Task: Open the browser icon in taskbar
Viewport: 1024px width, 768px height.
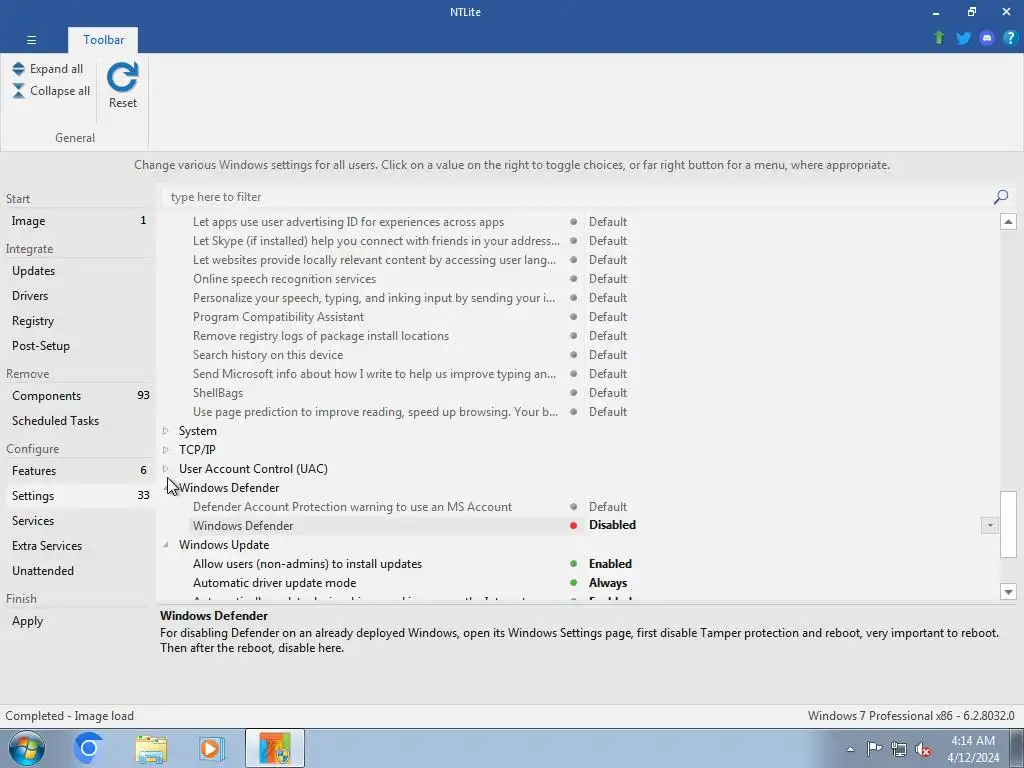Action: (89, 748)
